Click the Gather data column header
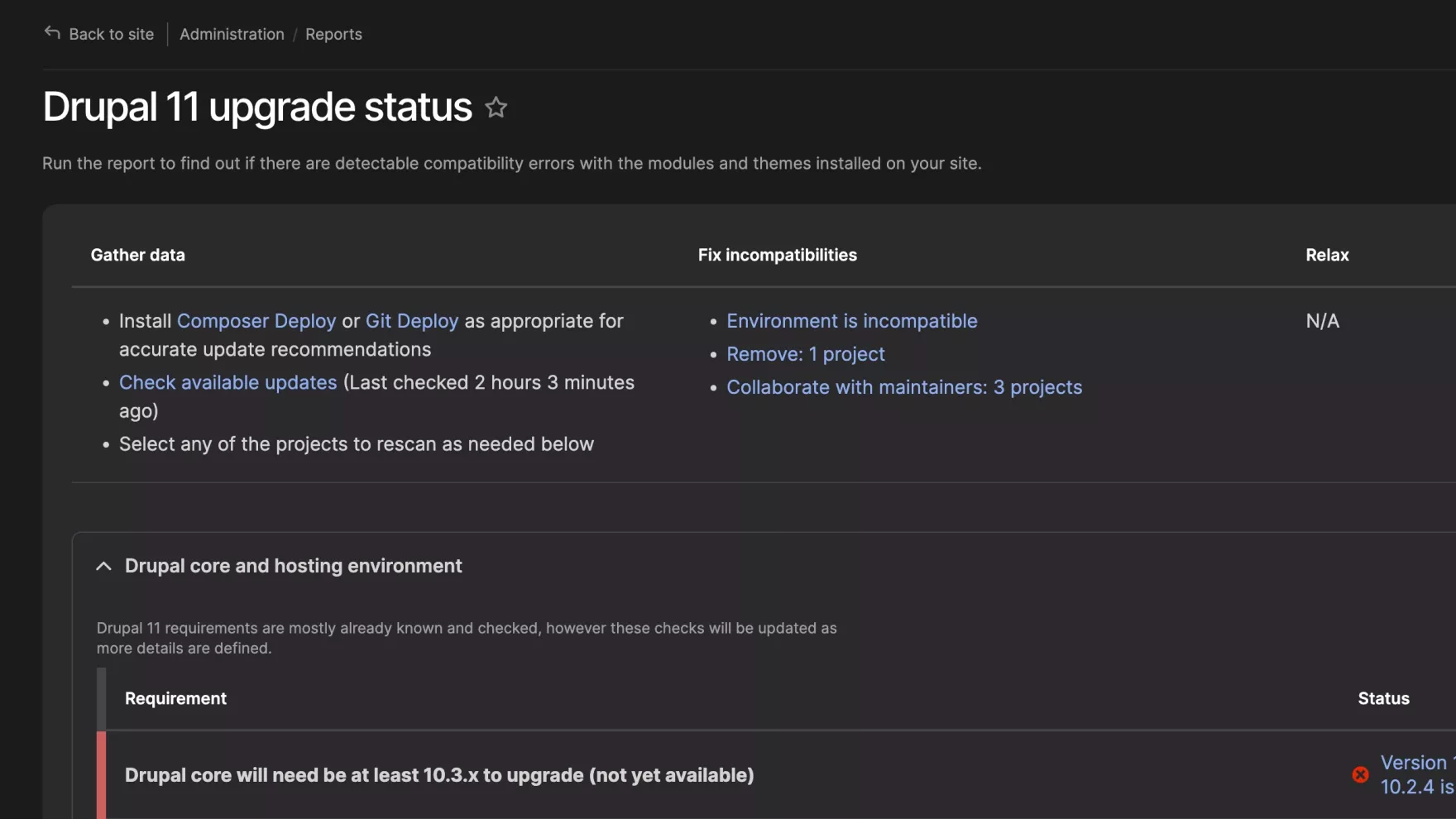 [138, 255]
